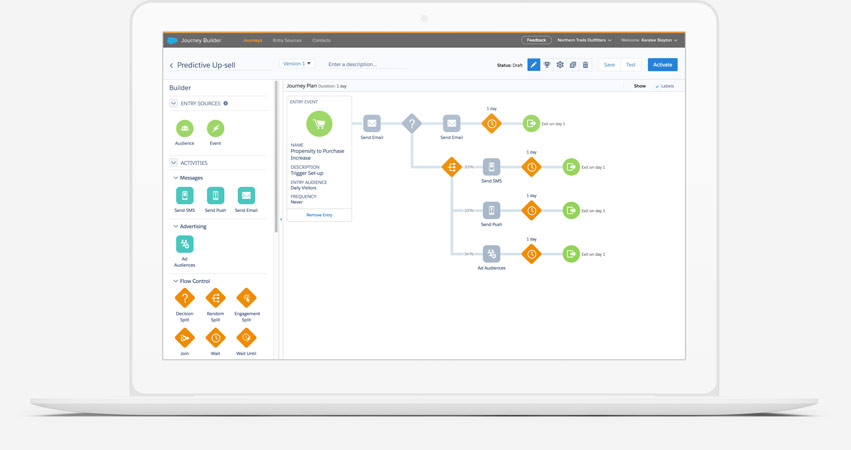The width and height of the screenshot is (851, 450).
Task: Pick the Send SMS activity in Messages
Action: tap(185, 196)
